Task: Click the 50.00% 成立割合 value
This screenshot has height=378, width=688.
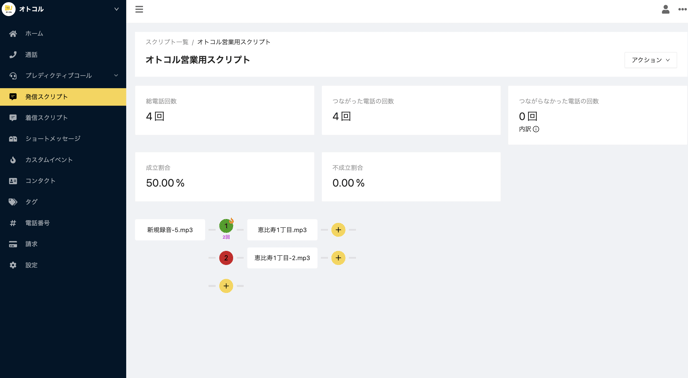Action: 165,183
